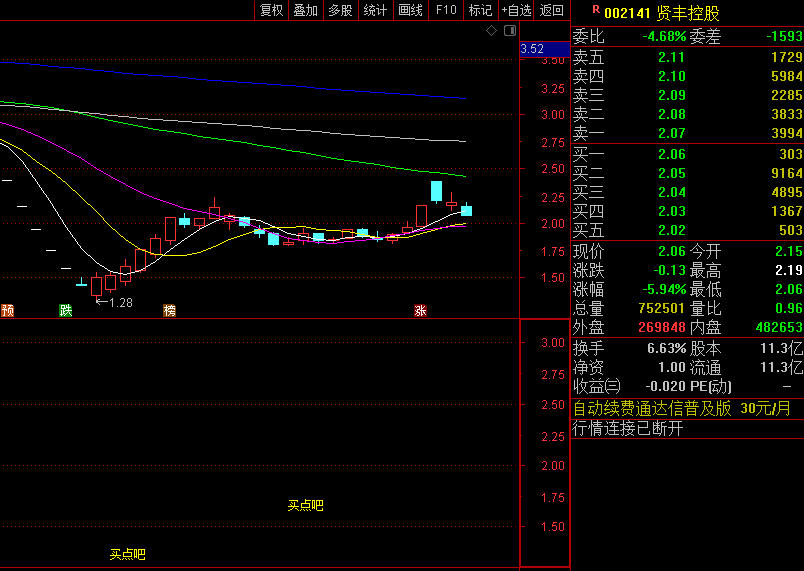Click 买点吧 label in middle of indicator pane
This screenshot has width=804, height=571.
(306, 506)
